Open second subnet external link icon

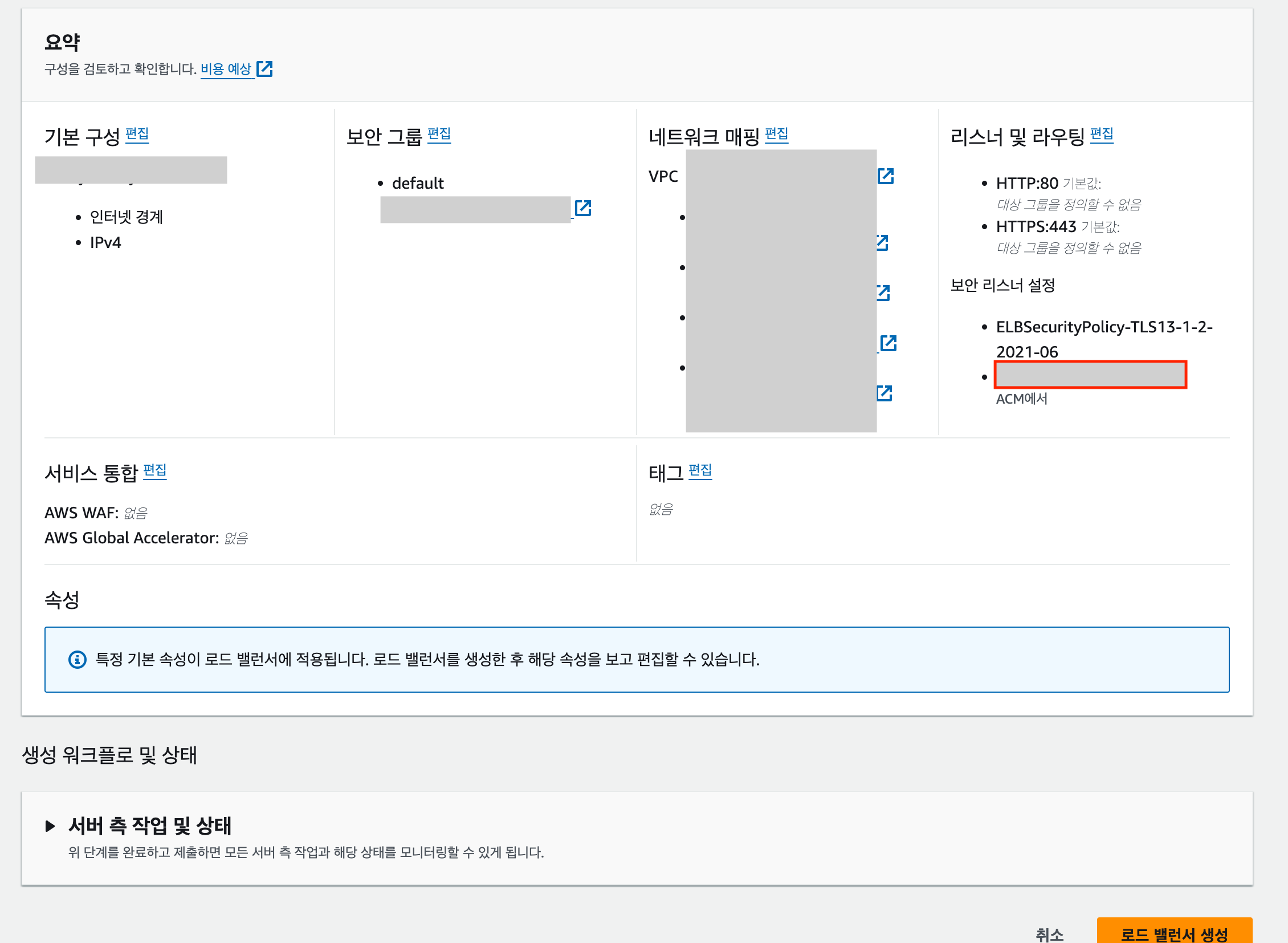(883, 293)
